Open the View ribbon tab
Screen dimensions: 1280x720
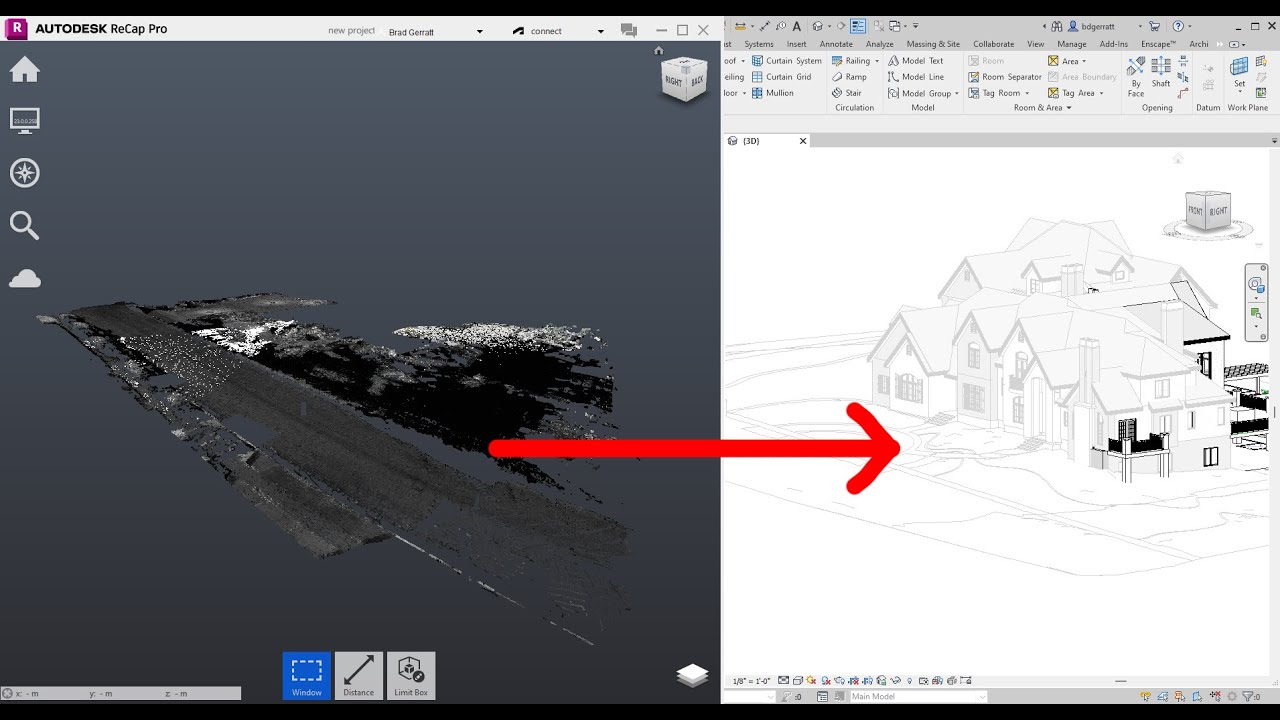pos(1036,44)
